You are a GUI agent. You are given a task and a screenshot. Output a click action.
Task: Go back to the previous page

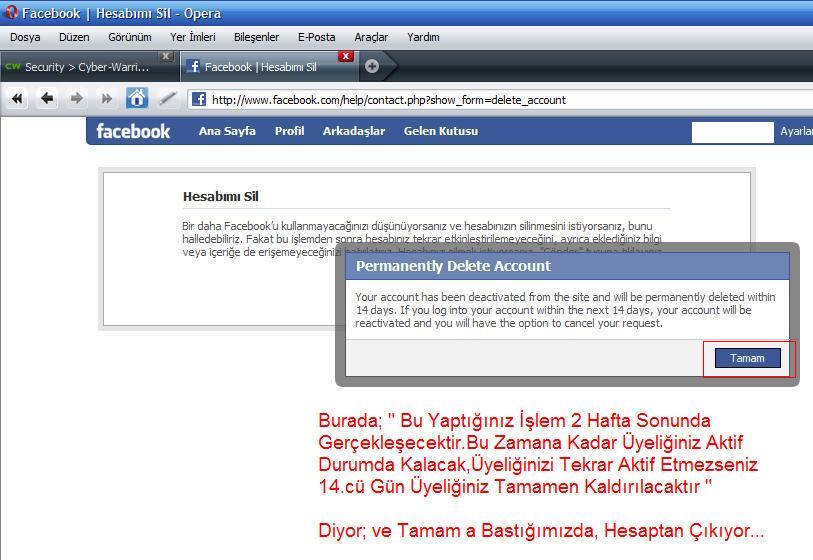[x=46, y=99]
